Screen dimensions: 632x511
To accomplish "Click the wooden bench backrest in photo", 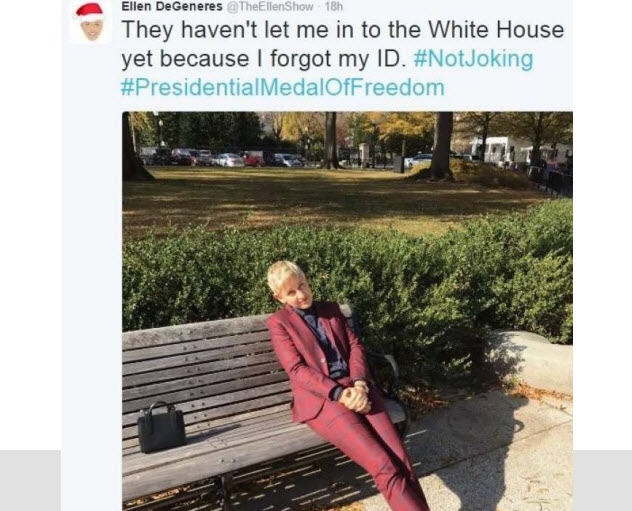I will tap(198, 363).
